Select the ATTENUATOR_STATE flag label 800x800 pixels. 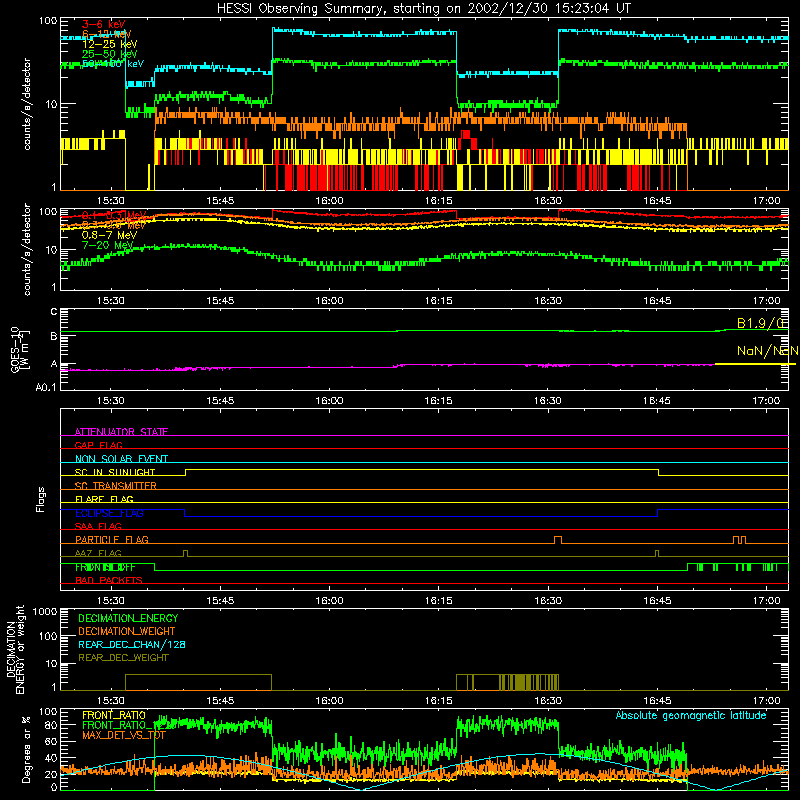(x=121, y=432)
